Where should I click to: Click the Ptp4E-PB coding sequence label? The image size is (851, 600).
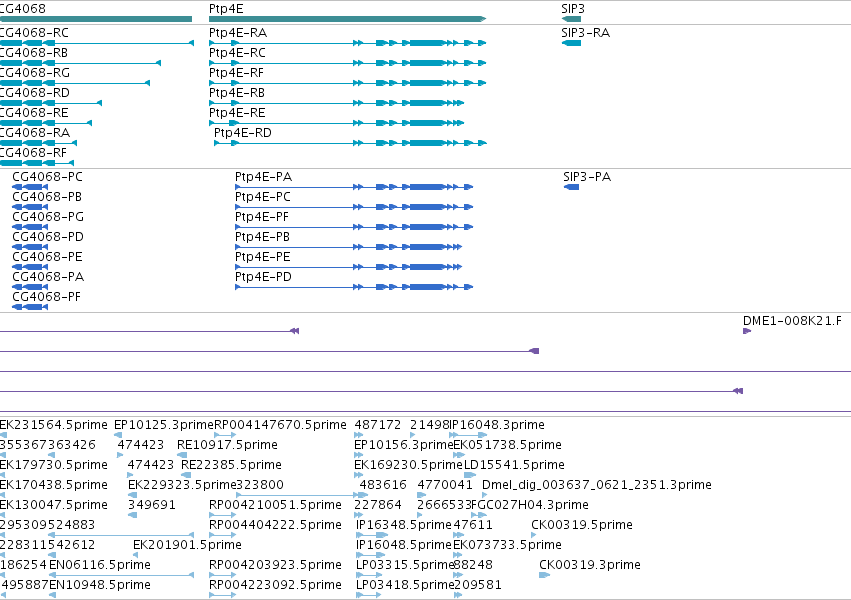pos(262,238)
